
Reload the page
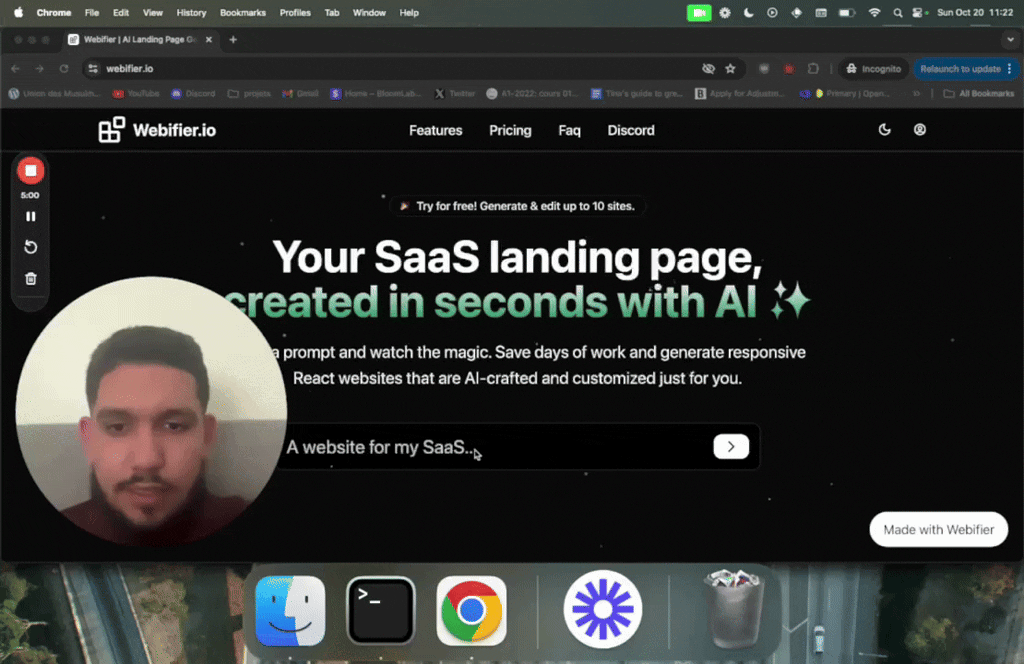(63, 69)
